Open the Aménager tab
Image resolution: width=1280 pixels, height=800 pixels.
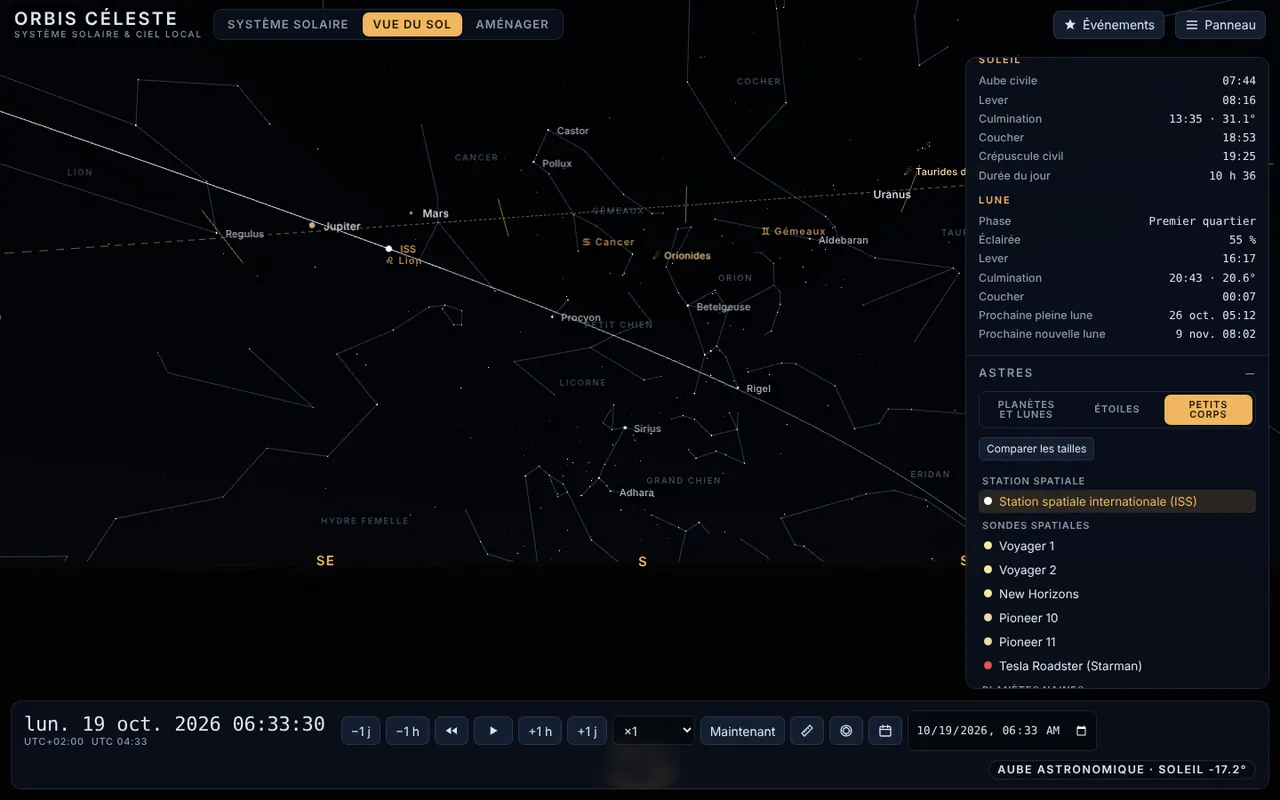pos(512,25)
